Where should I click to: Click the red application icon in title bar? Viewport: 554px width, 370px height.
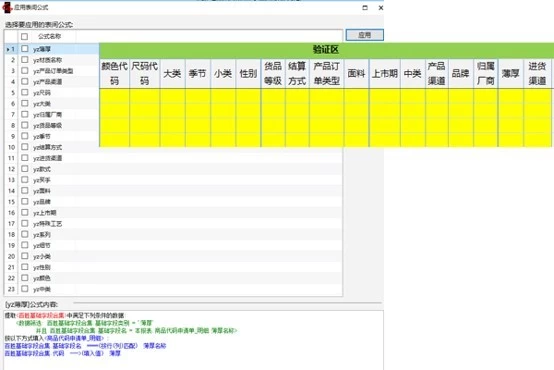tap(7, 7)
